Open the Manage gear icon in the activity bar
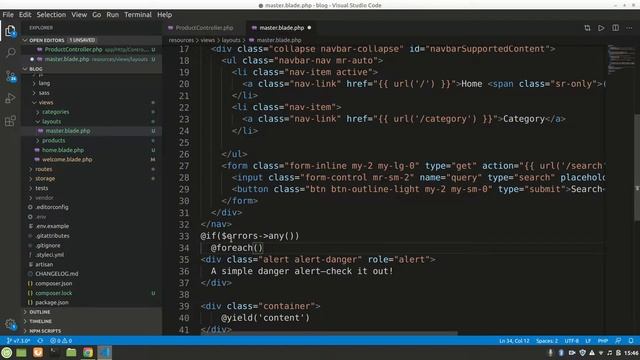Viewport: 640px width, 360px height. click(x=11, y=324)
